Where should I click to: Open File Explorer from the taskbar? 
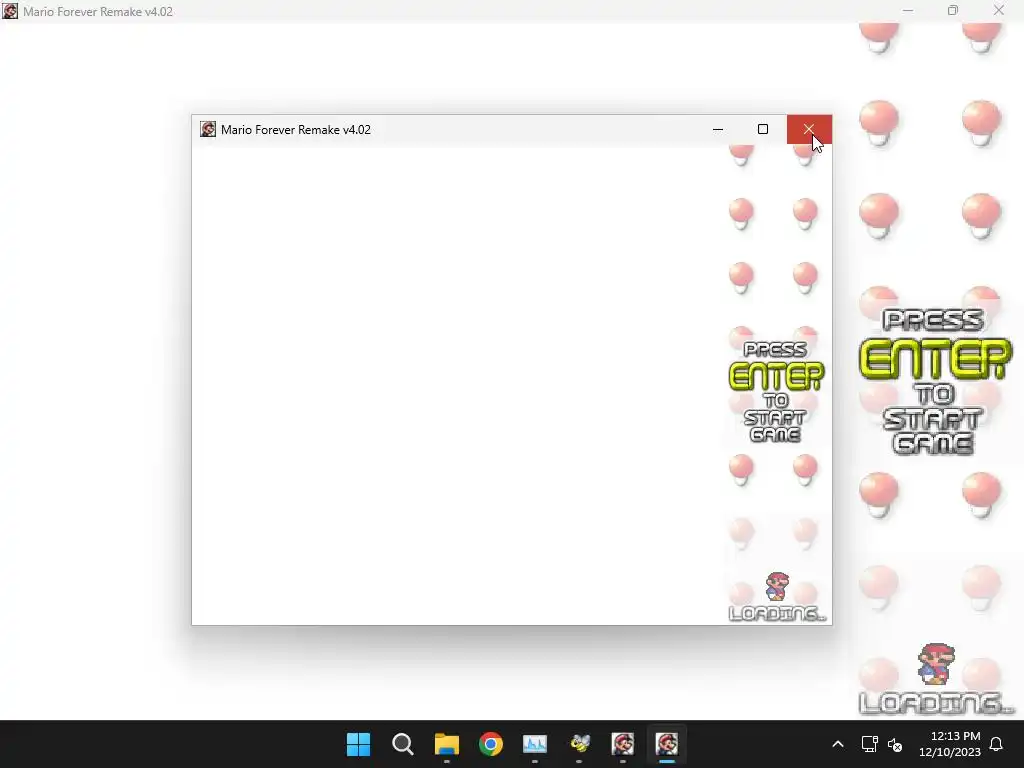(447, 744)
